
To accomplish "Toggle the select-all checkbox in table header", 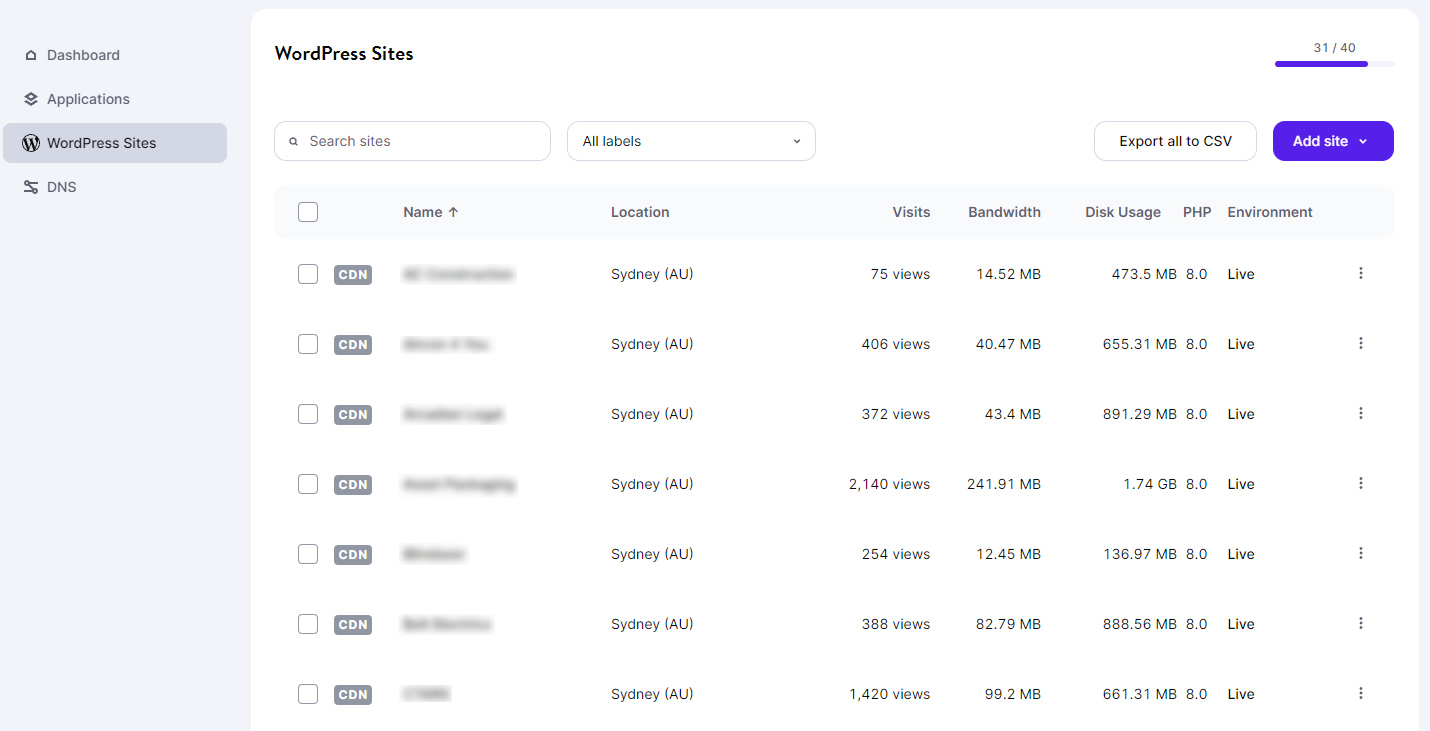I will 308,212.
